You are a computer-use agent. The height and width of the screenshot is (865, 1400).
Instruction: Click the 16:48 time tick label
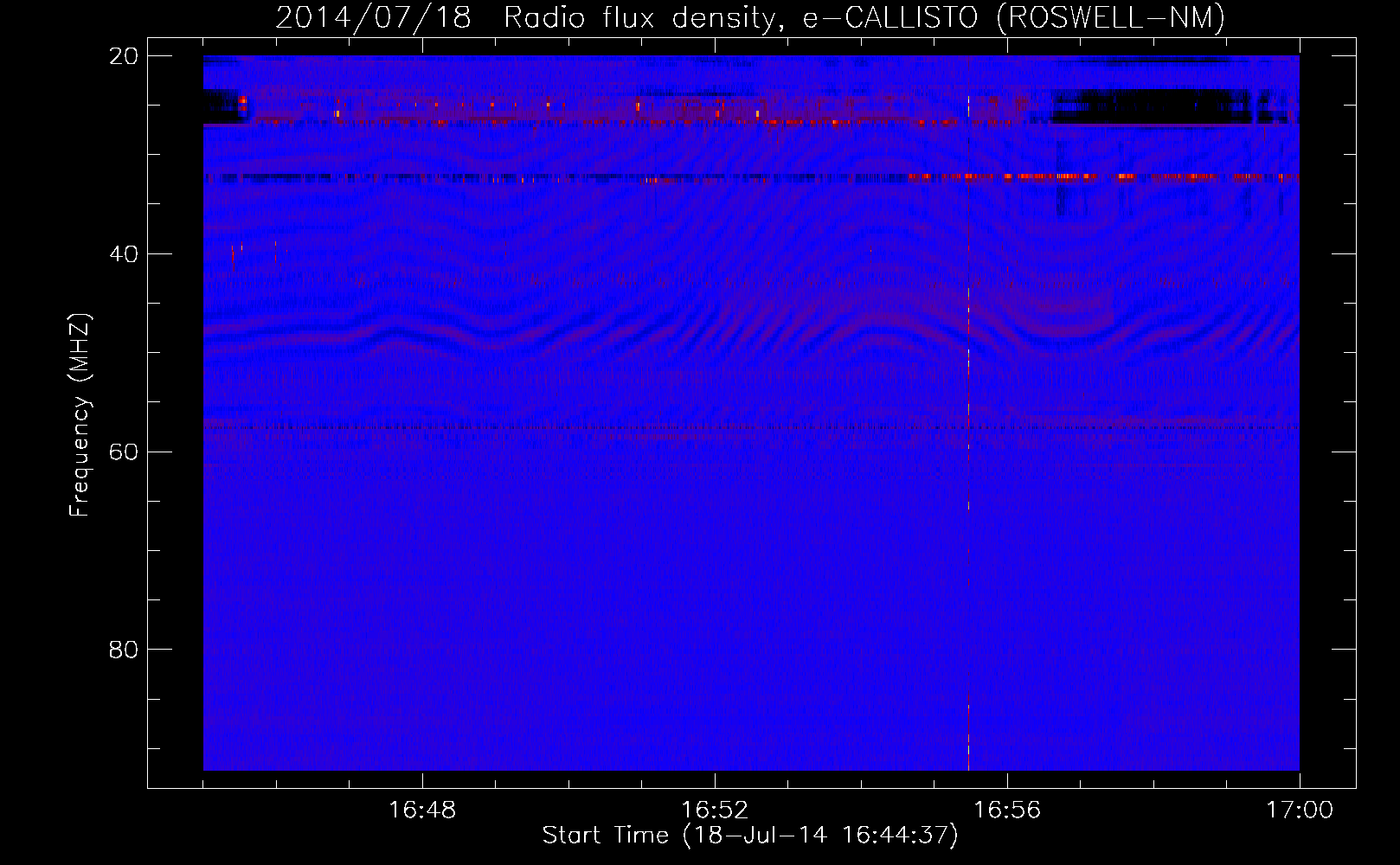422,811
